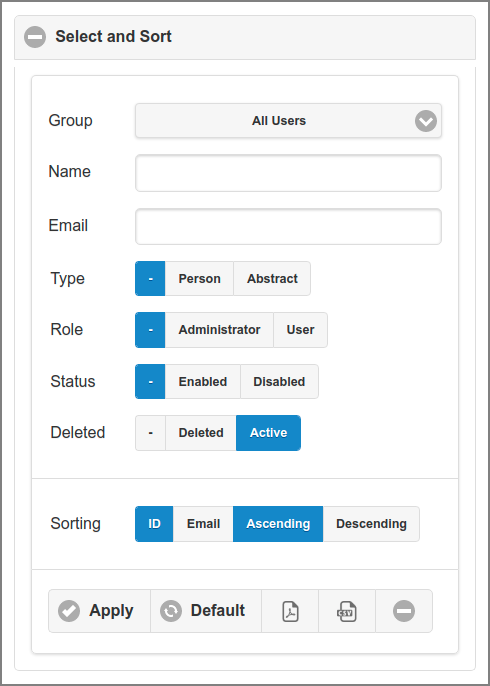Select the Active deleted filter

tap(268, 433)
